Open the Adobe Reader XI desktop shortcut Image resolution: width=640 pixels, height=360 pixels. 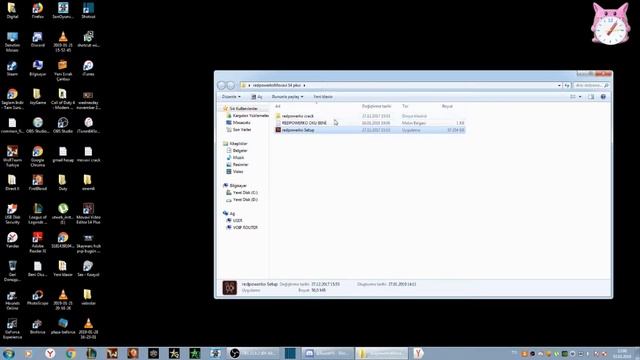[38, 242]
